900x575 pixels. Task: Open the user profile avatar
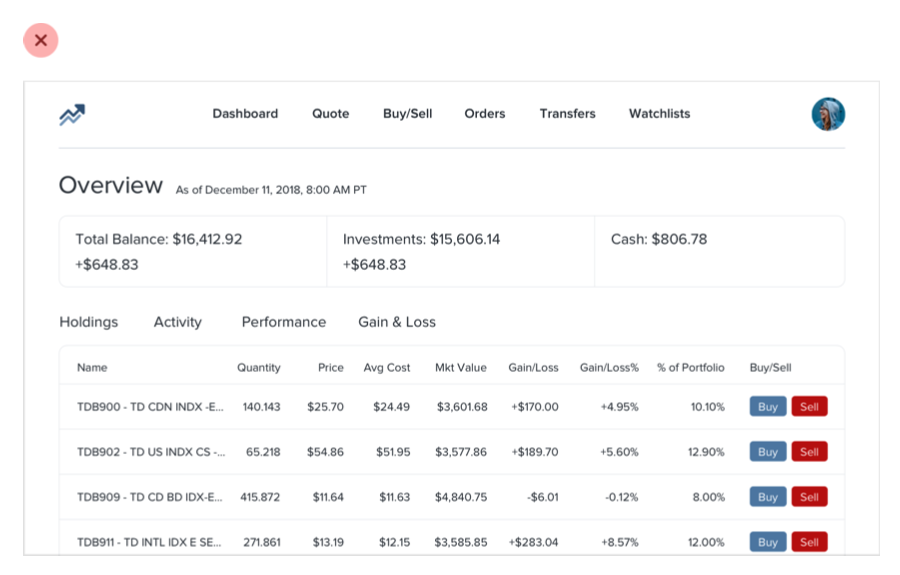point(828,114)
